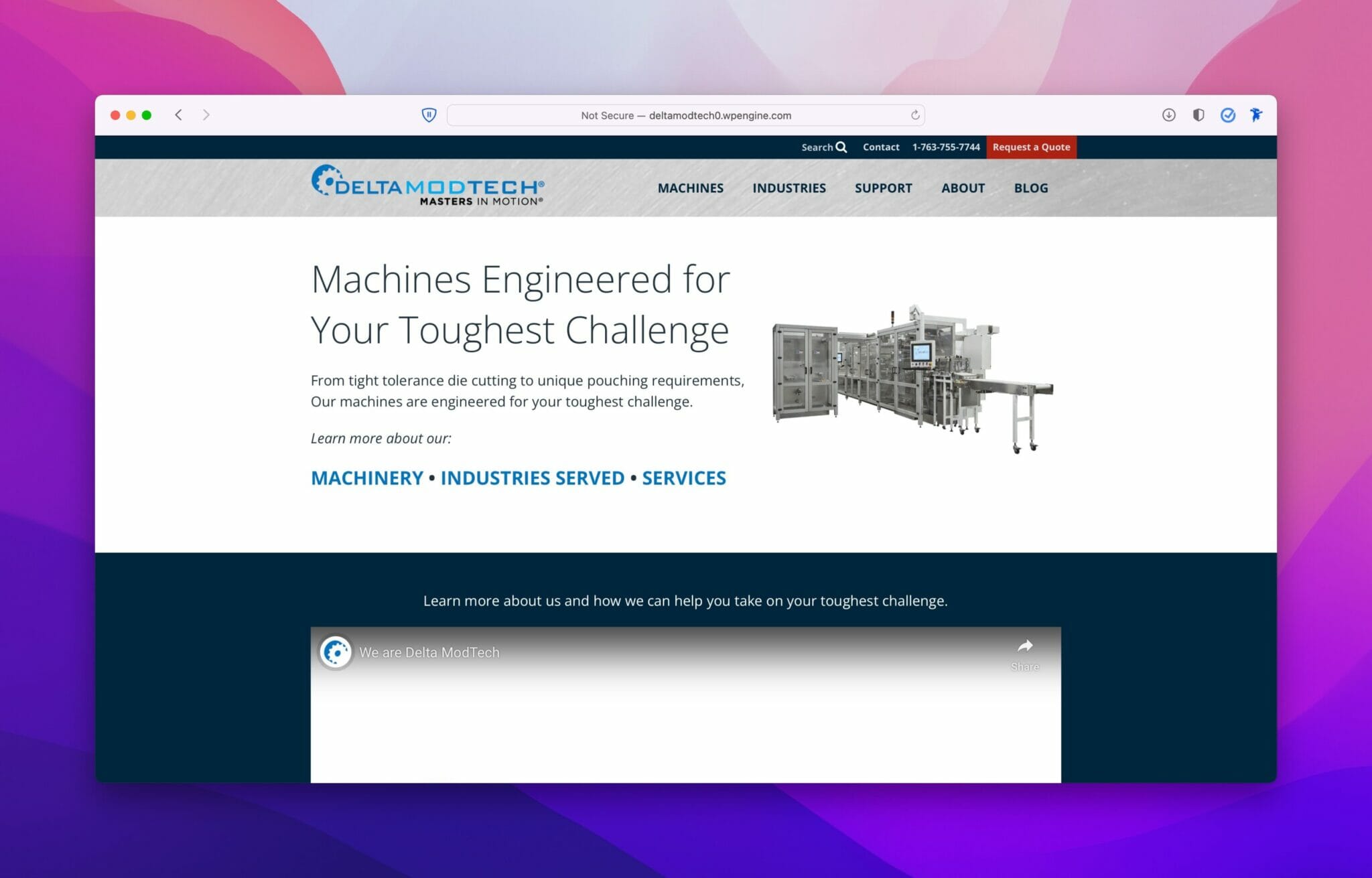Viewport: 1372px width, 878px height.
Task: Click the video title We are Delta ModTech
Action: tap(429, 652)
